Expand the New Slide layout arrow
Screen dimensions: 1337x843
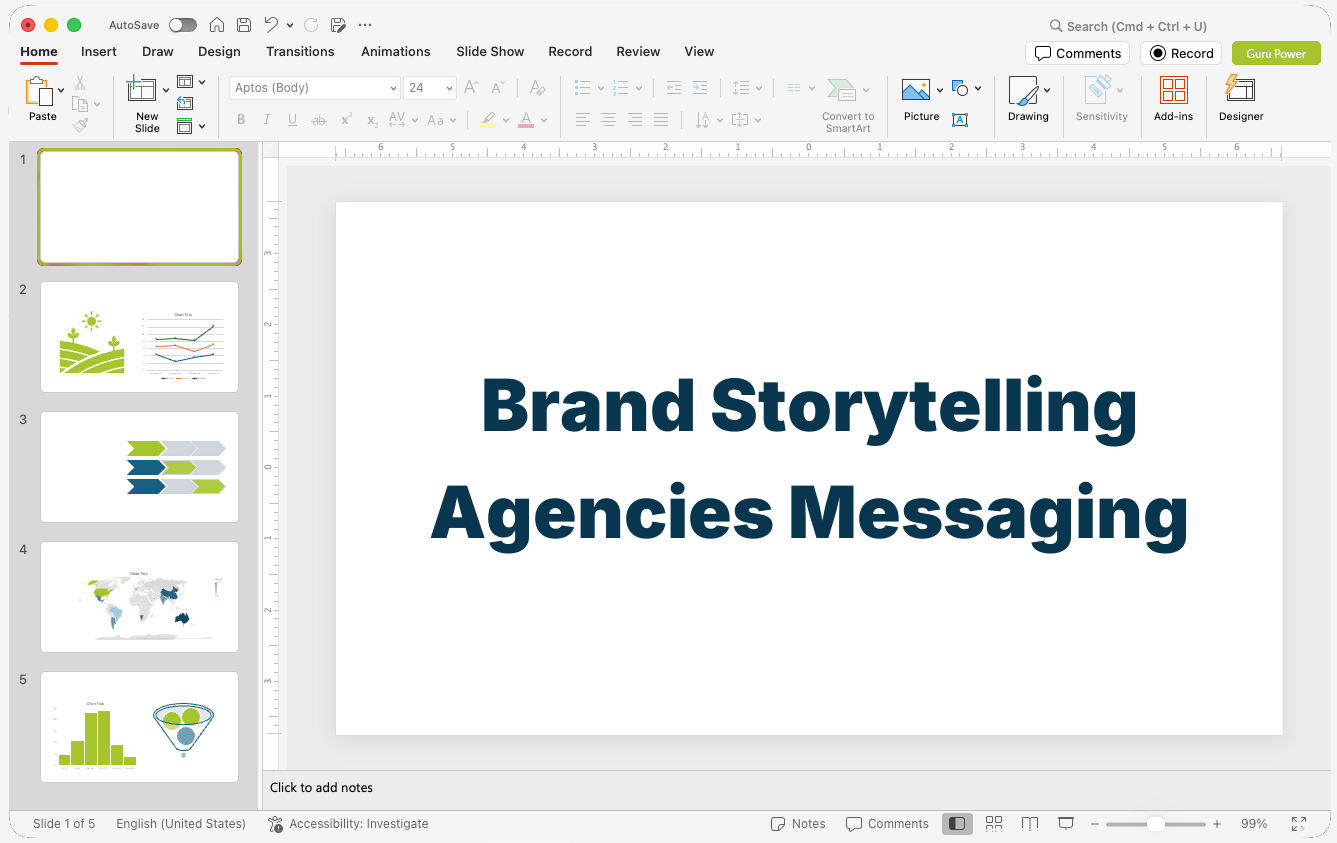(166, 90)
